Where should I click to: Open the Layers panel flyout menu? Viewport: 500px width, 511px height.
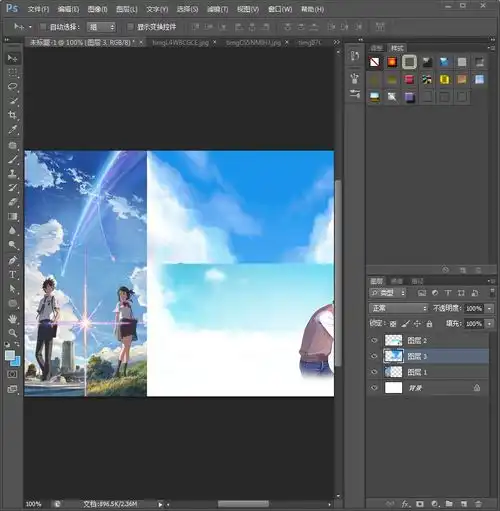(491, 281)
